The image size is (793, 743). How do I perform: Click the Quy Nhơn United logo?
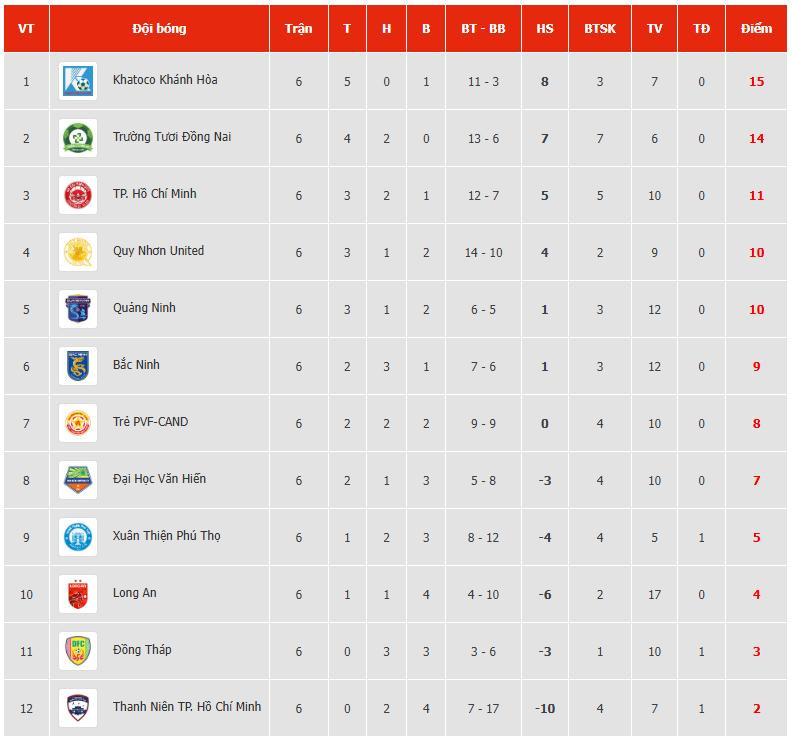(x=78, y=252)
